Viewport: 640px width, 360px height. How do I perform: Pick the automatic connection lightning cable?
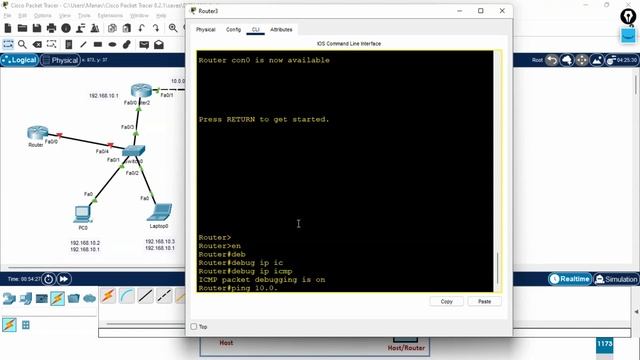(108, 296)
